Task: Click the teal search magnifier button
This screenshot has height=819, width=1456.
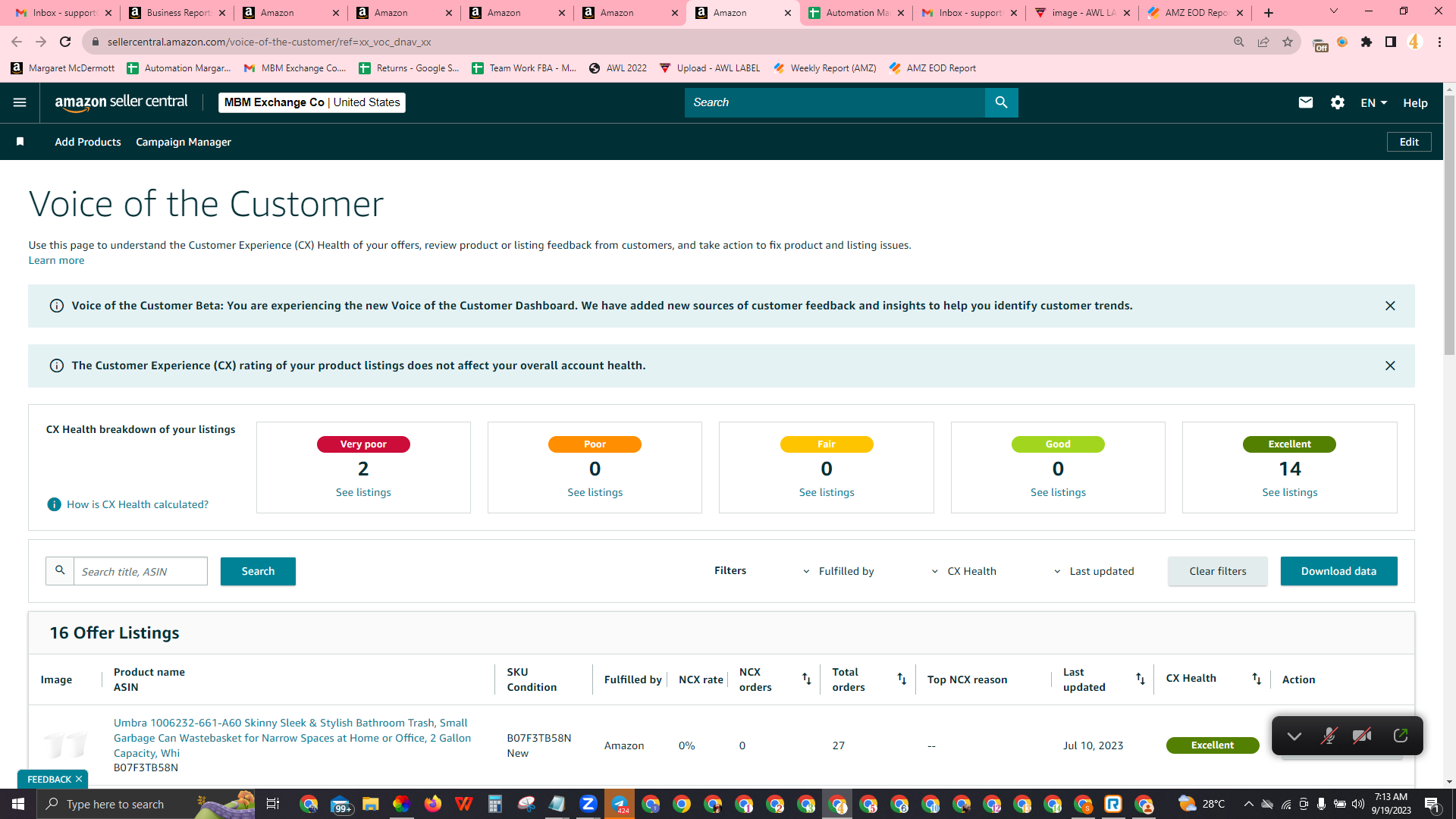Action: click(1001, 102)
